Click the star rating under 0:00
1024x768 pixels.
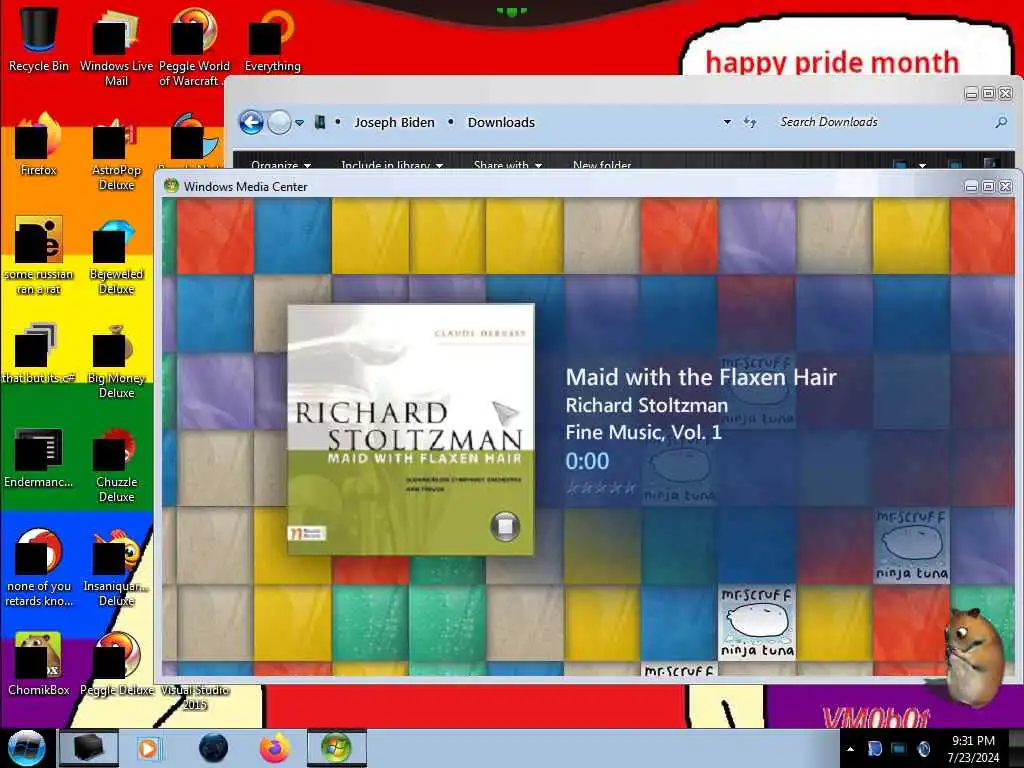[x=601, y=487]
